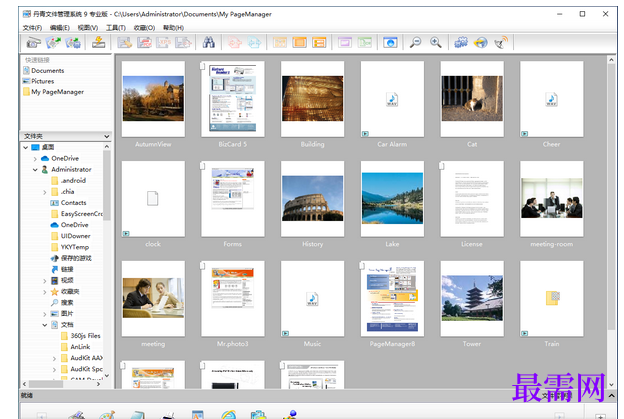Switch to thumbnail grid view icon
Screen dimensions: 624x419
(x=280, y=42)
